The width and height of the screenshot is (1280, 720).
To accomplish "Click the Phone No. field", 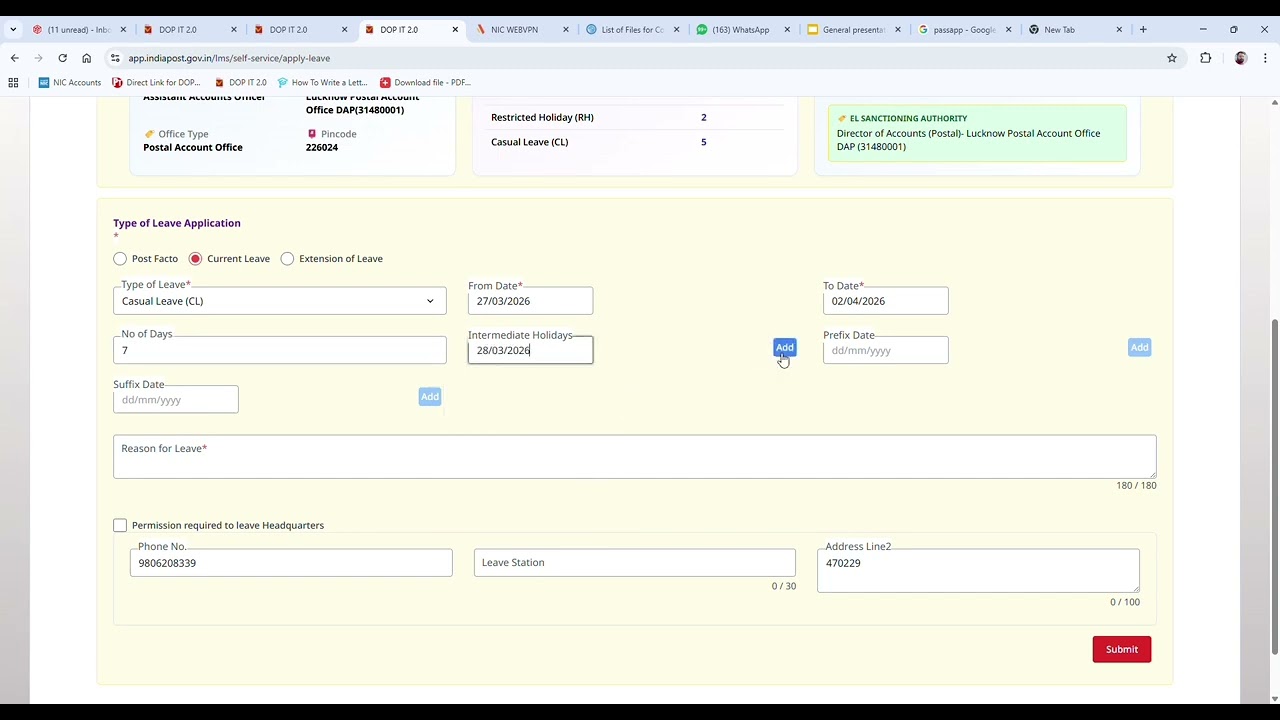I will point(291,563).
